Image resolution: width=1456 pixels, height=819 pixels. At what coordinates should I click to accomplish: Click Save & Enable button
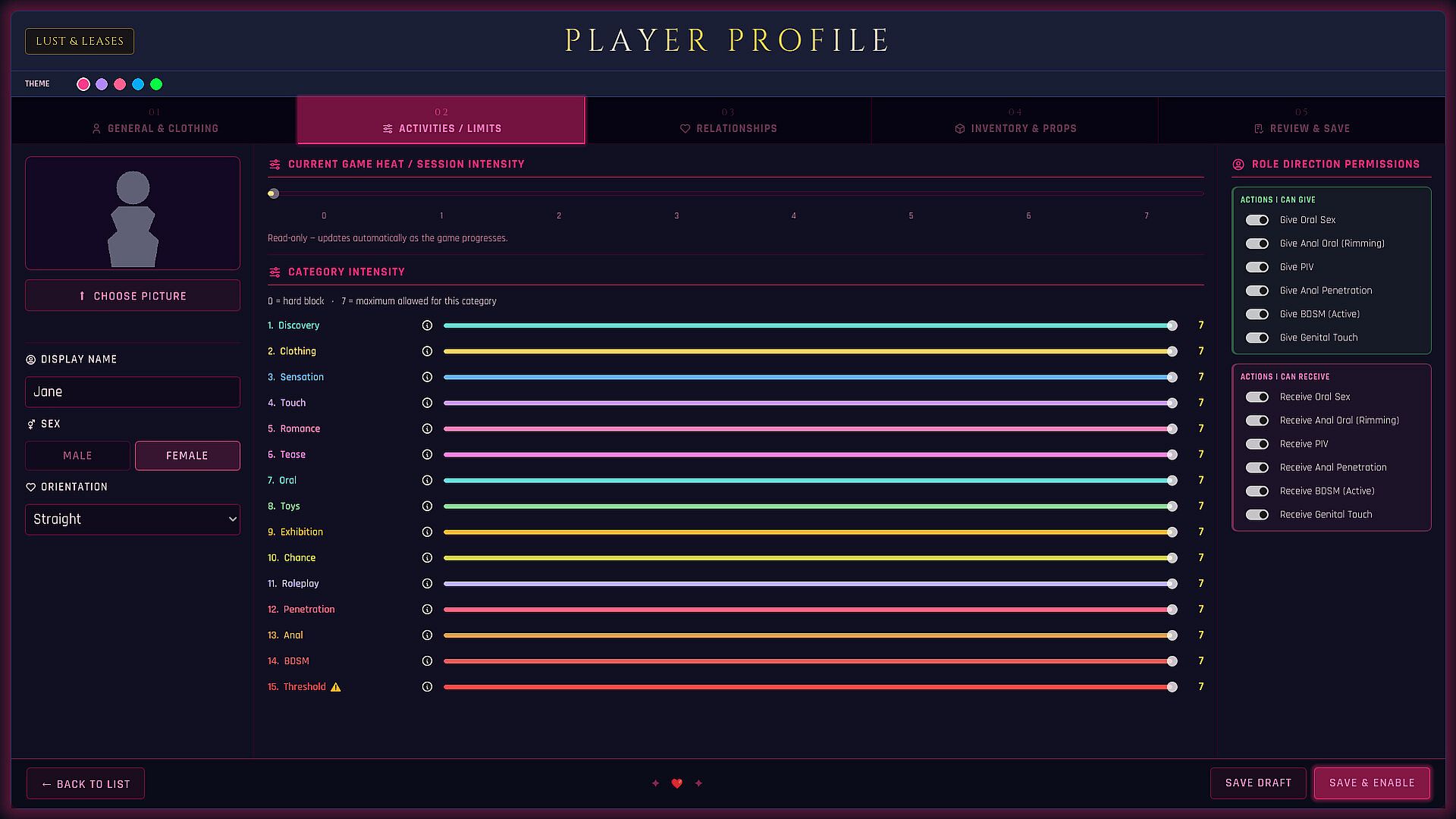click(x=1372, y=783)
